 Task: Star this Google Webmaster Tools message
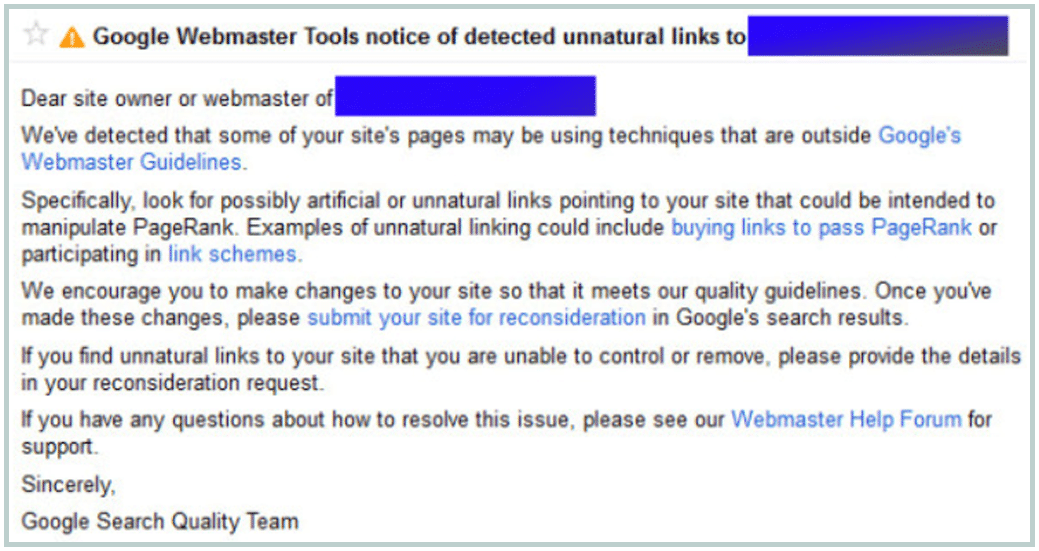(x=36, y=33)
